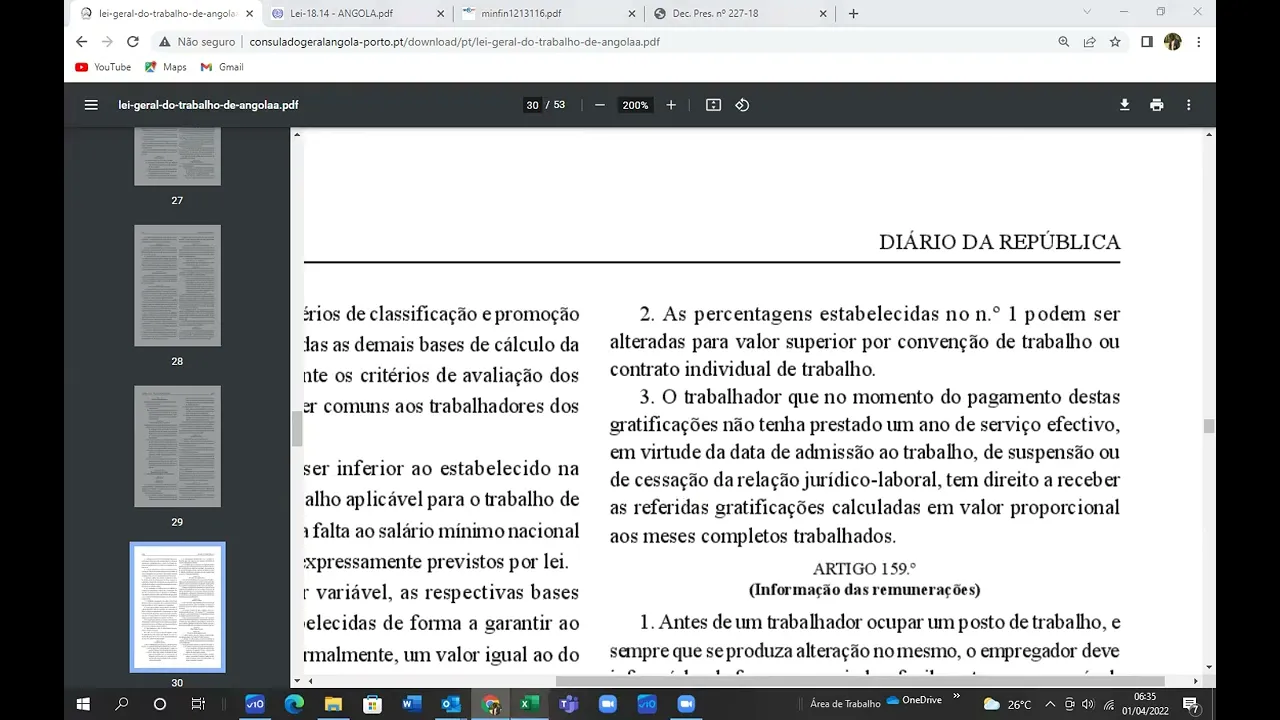
Task: Open Microsoft Store from taskbar
Action: tap(372, 704)
